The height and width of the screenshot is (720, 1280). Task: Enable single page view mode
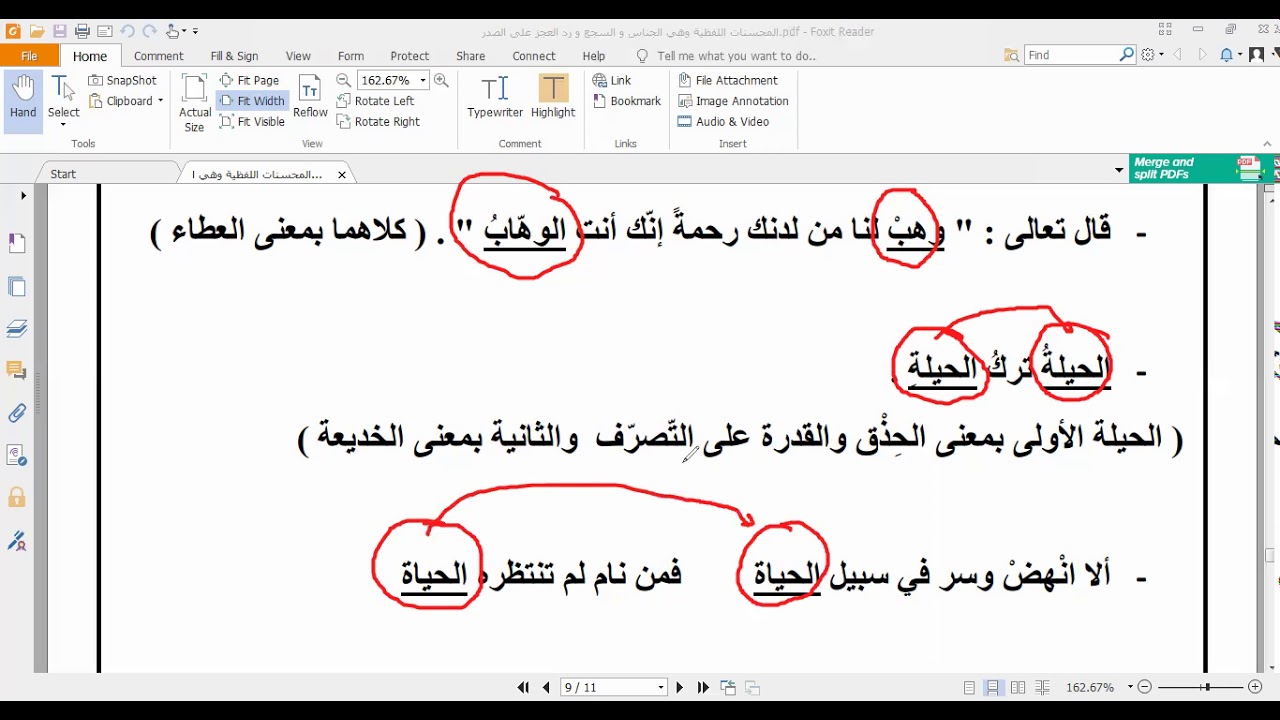click(x=969, y=687)
